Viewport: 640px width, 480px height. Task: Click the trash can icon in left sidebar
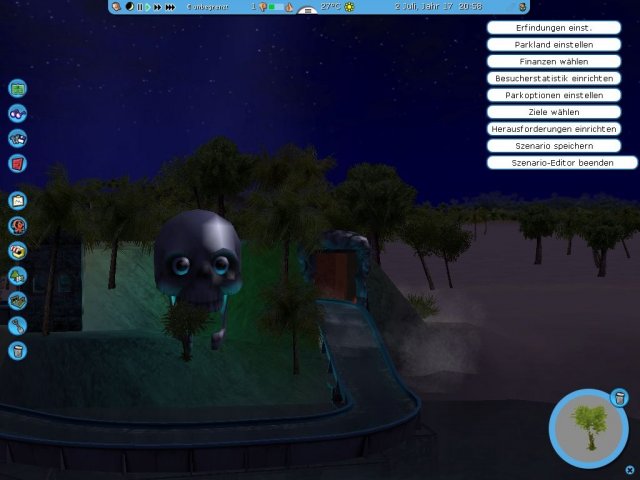coord(17,350)
